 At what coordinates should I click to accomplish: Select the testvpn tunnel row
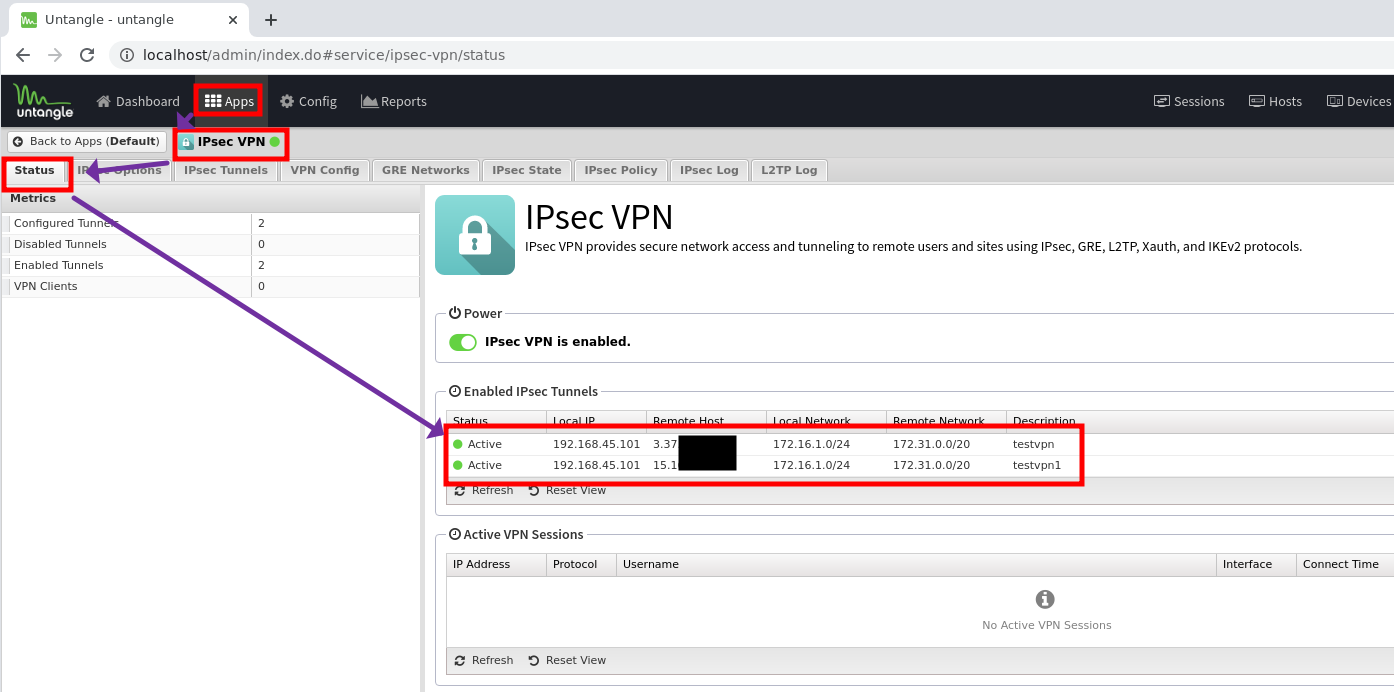[920, 444]
